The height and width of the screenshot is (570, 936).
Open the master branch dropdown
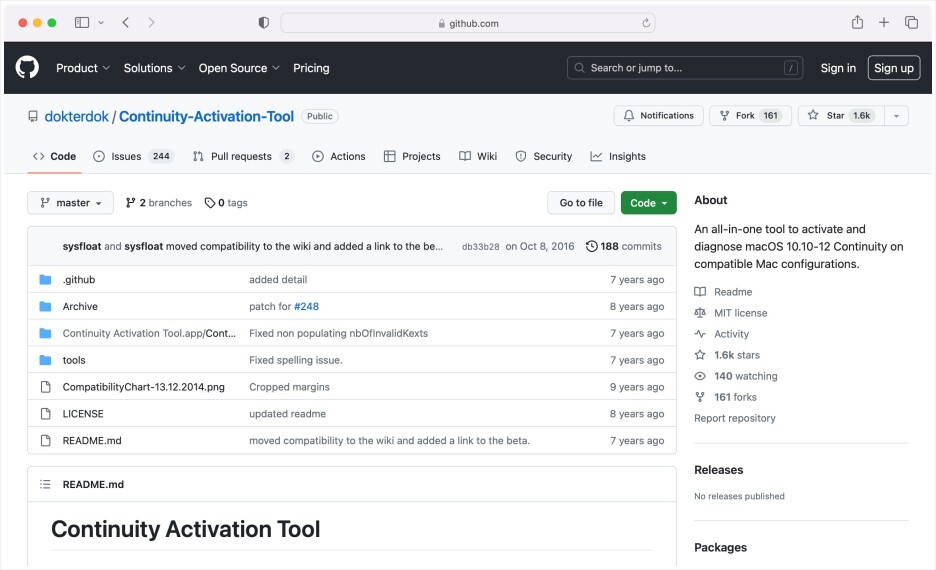pyautogui.click(x=70, y=203)
